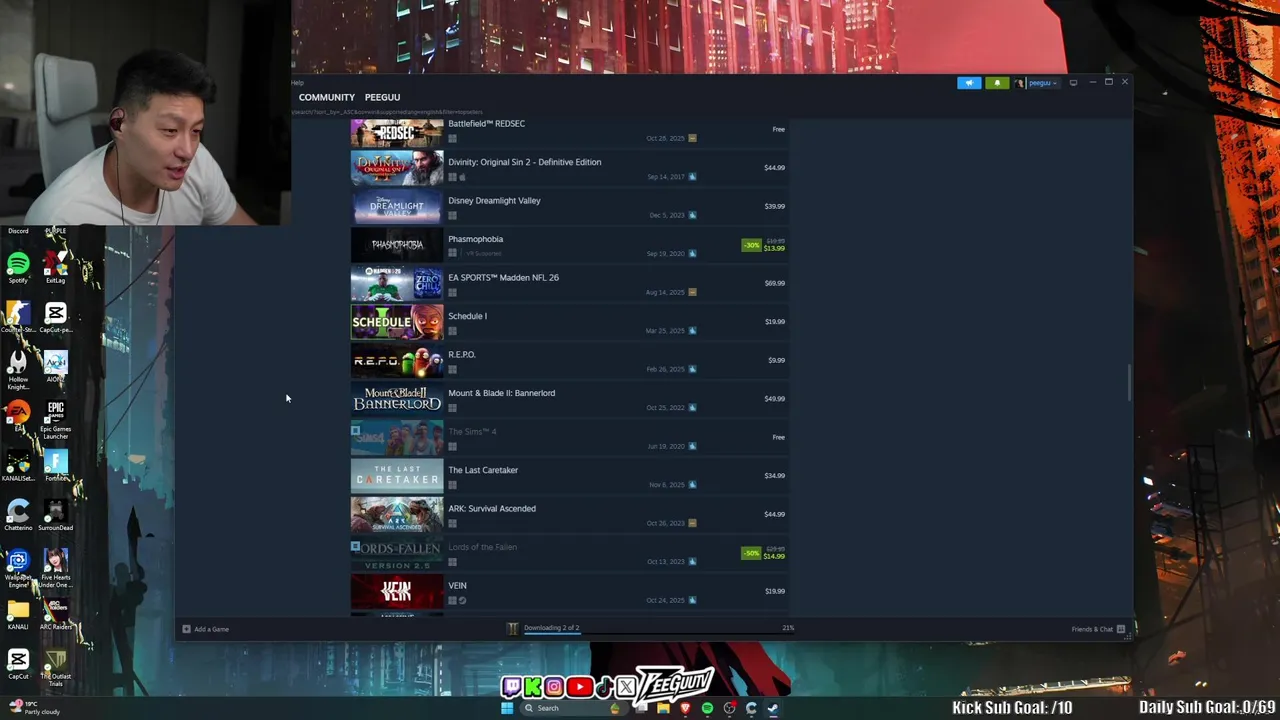The width and height of the screenshot is (1280, 720).
Task: Click the Free label on Battlefield REDSEC
Action: tap(778, 130)
